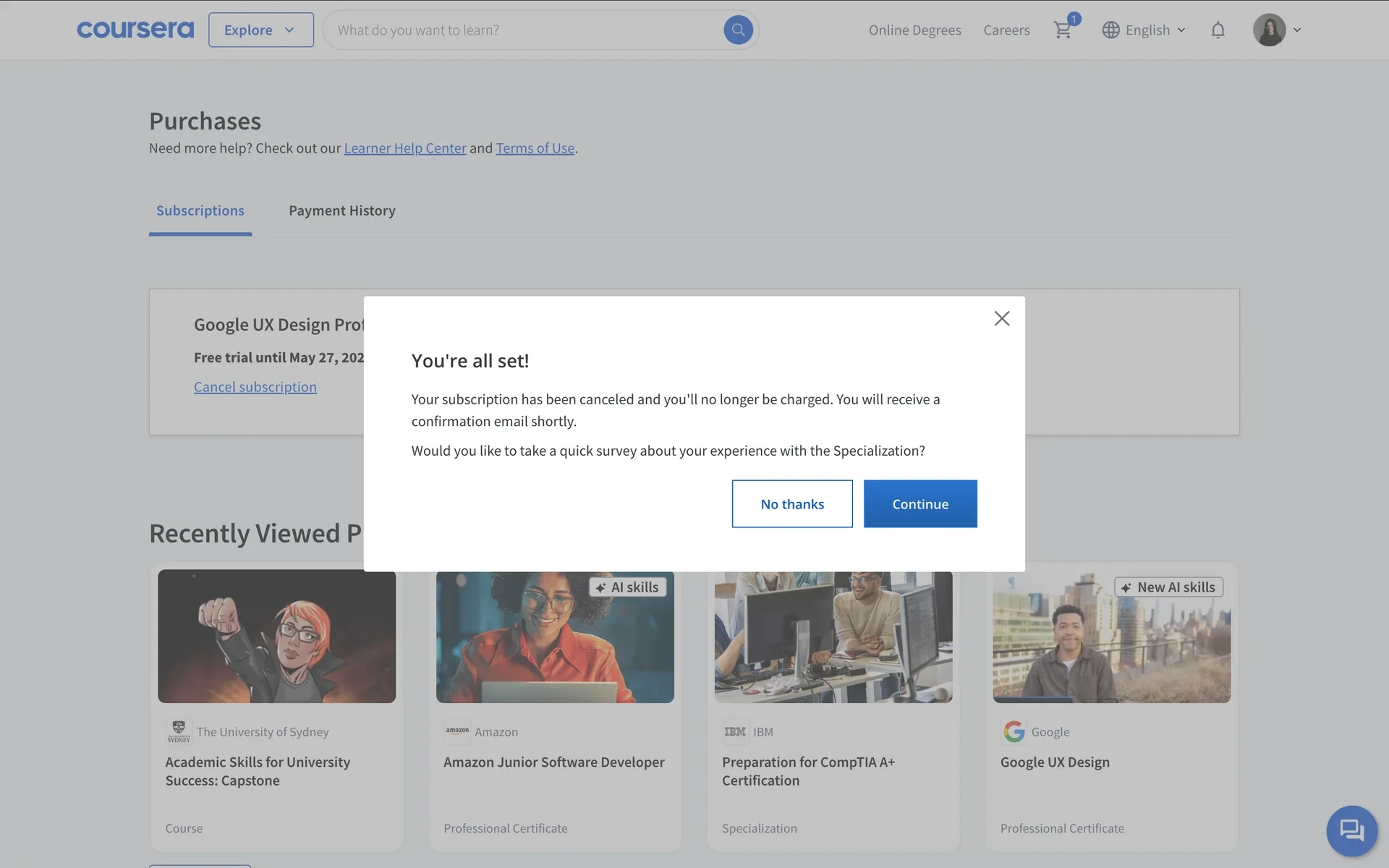Decline the survey with No thanks

792,503
